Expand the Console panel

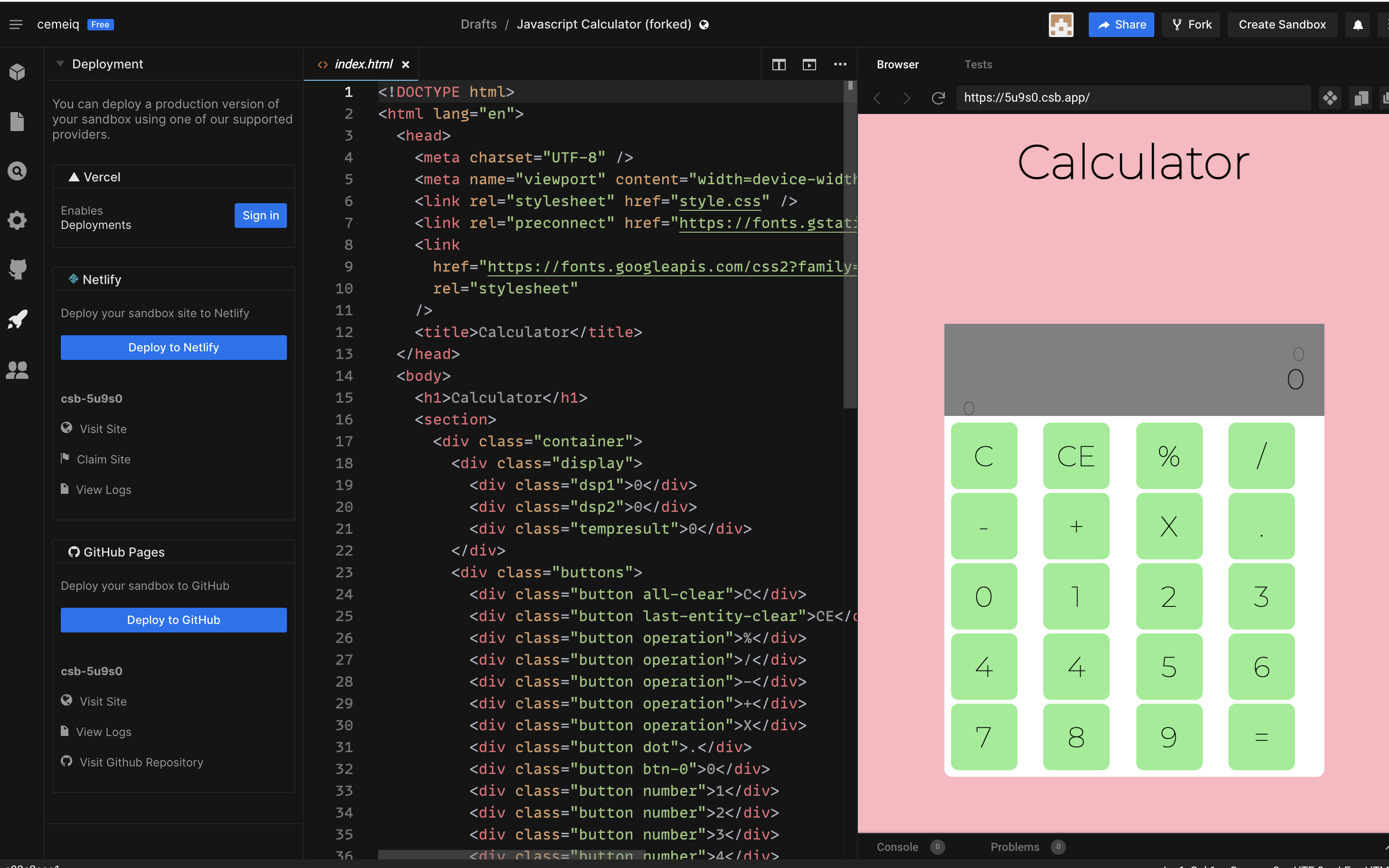pos(897,847)
